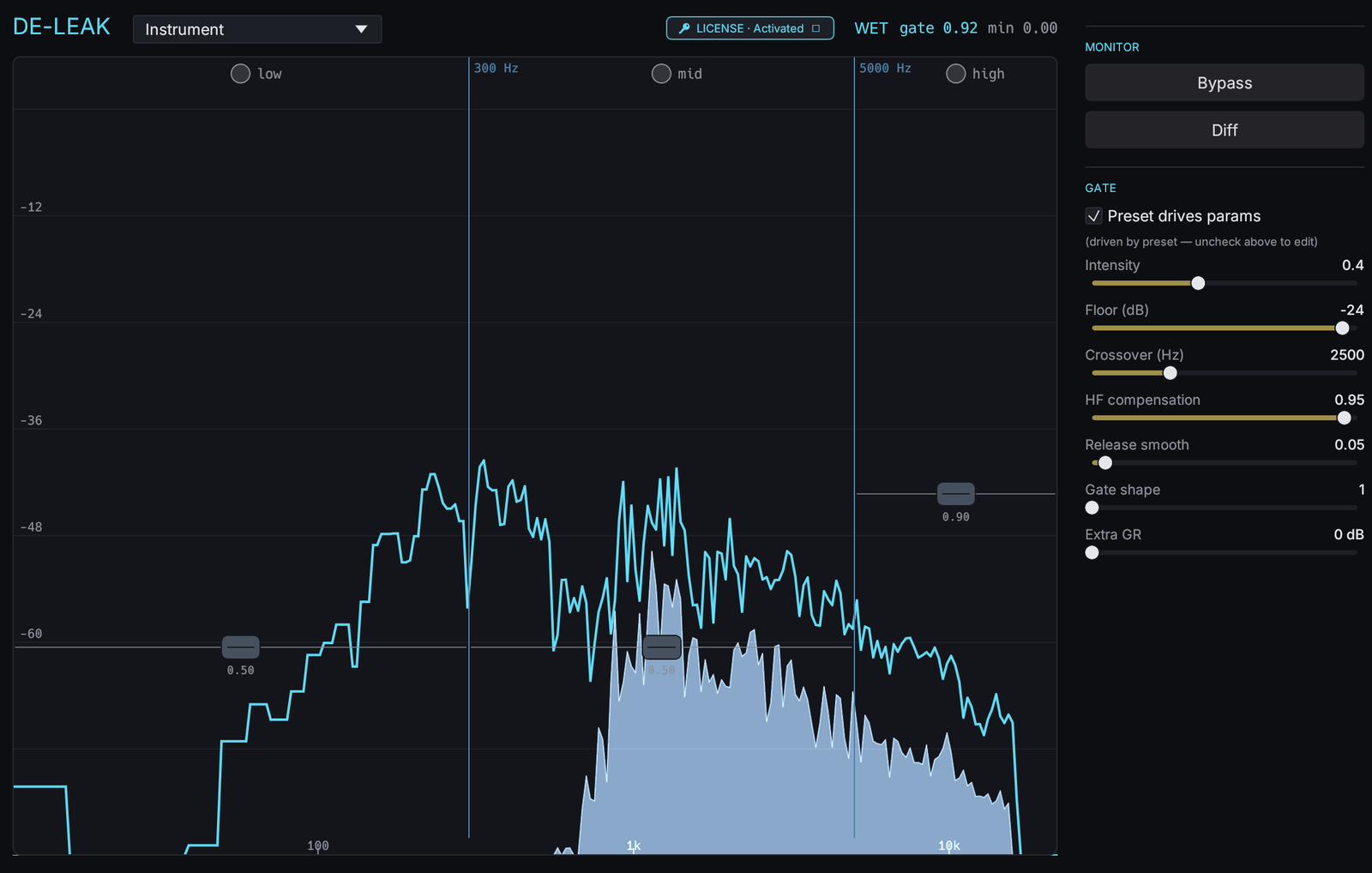Click the 100 frequency axis label
1372x873 pixels.
(x=318, y=846)
